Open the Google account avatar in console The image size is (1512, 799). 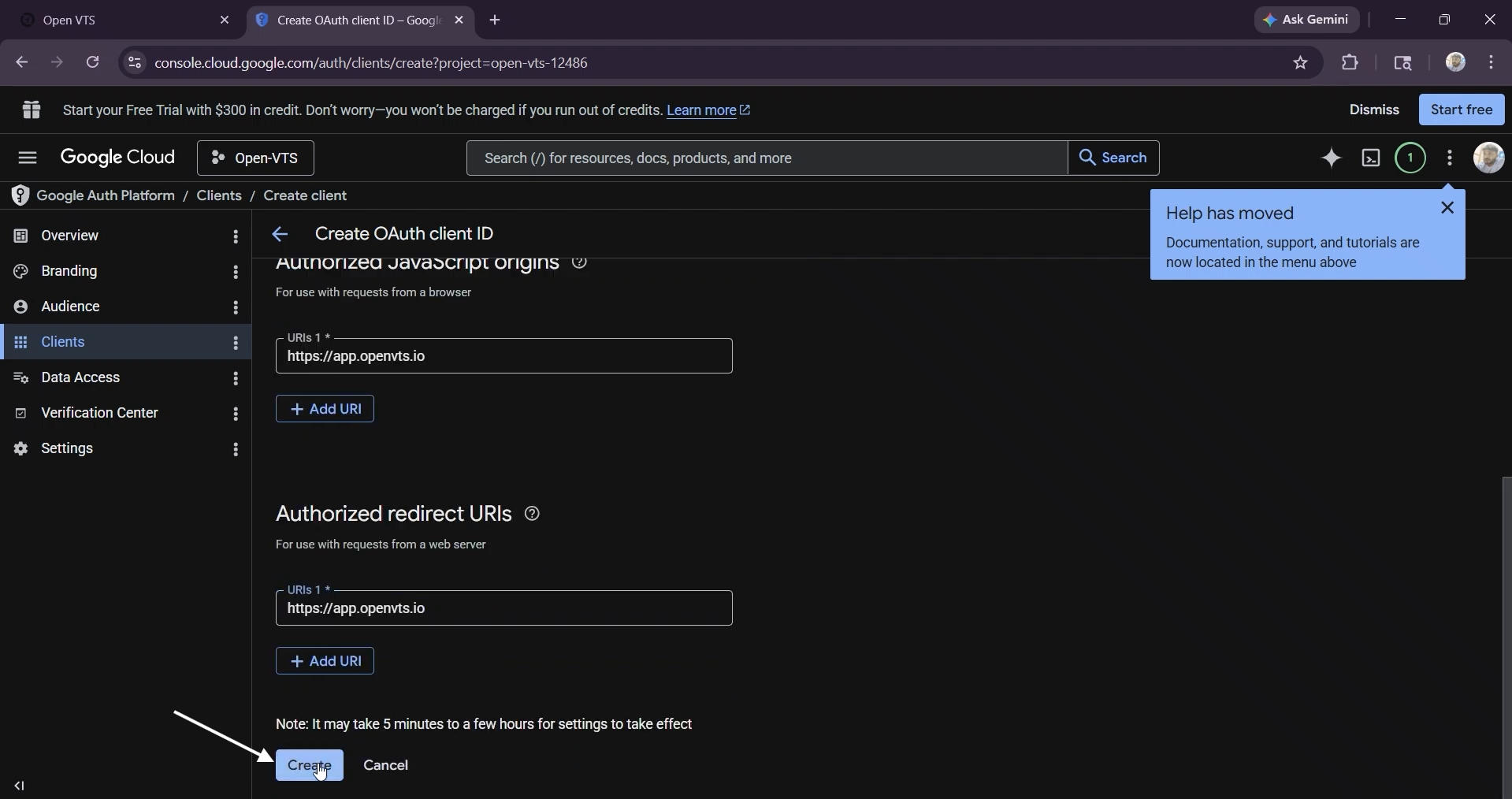pos(1488,158)
